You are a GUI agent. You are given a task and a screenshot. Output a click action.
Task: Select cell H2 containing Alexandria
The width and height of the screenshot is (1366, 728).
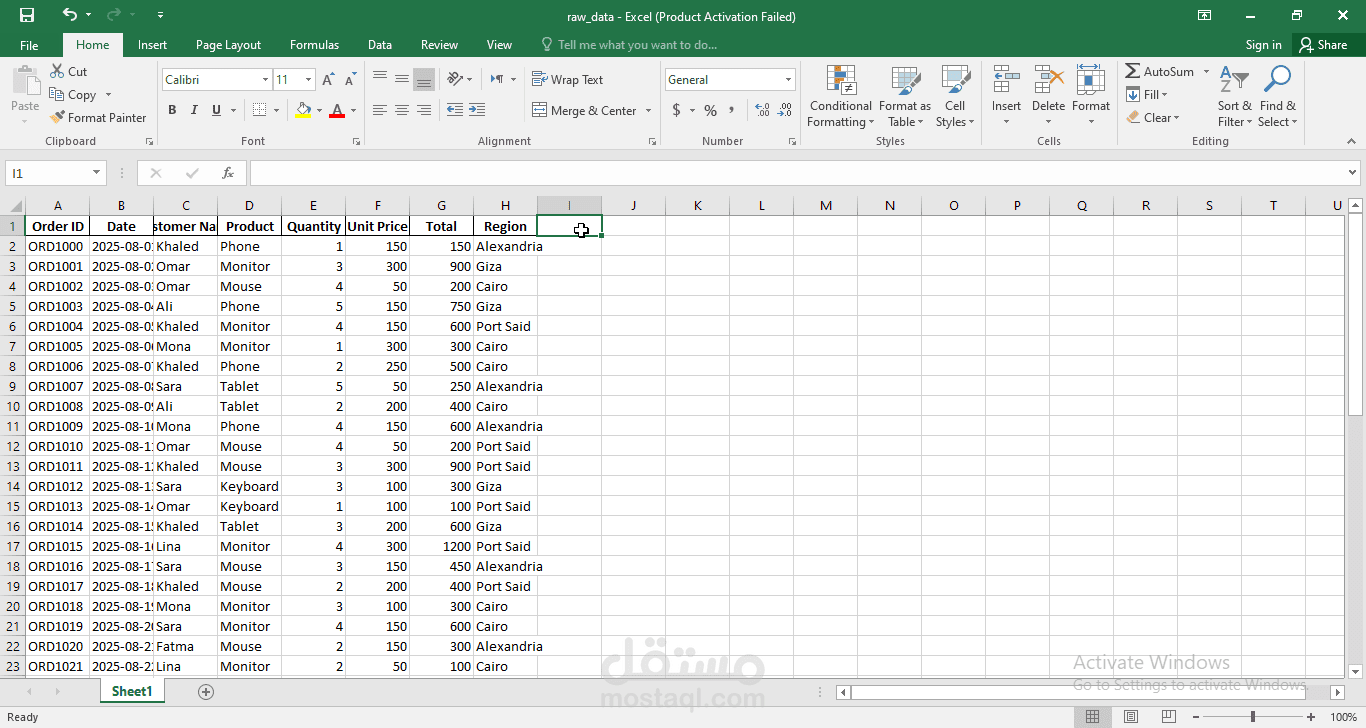click(x=506, y=247)
